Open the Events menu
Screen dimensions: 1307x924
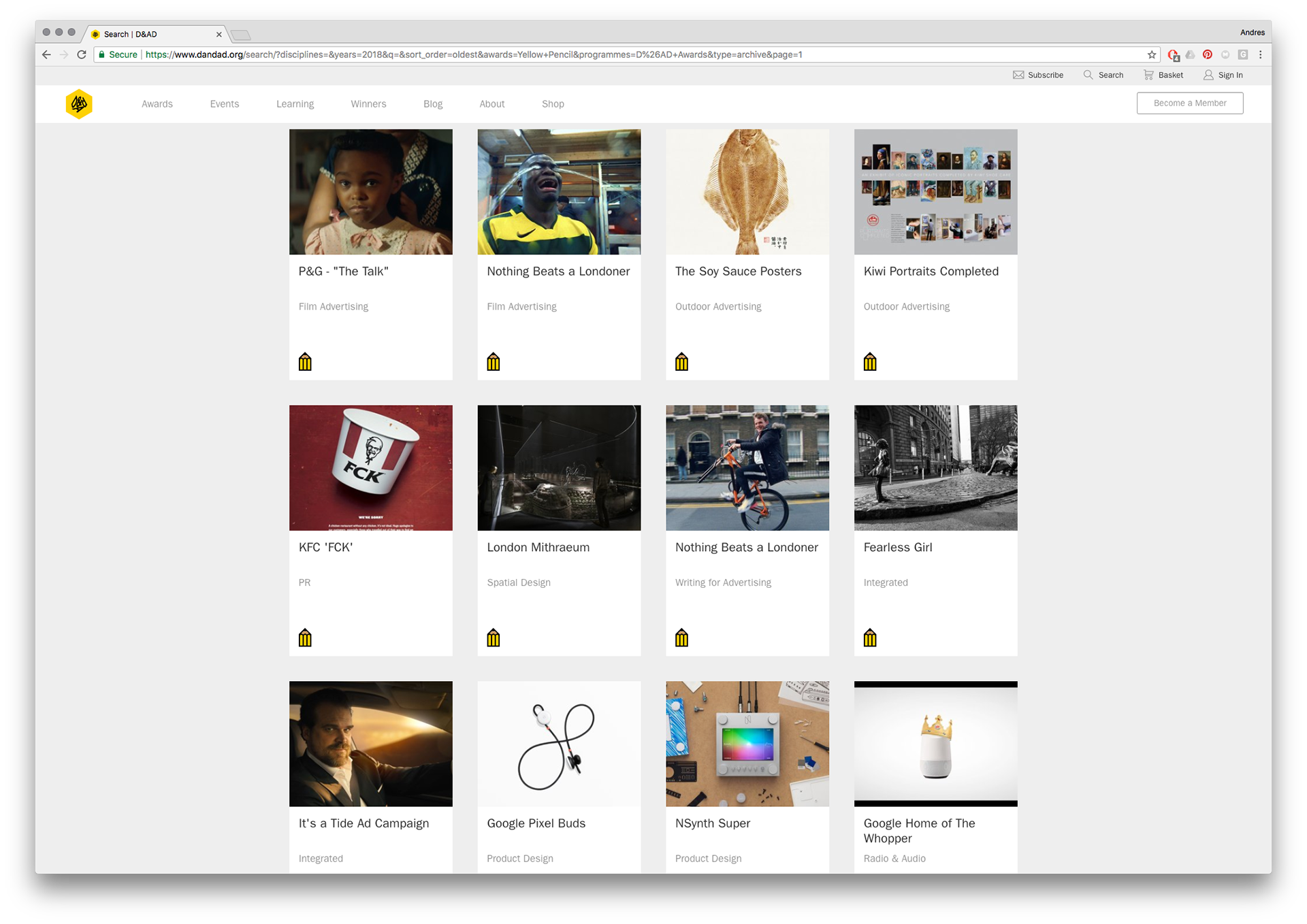(x=225, y=104)
